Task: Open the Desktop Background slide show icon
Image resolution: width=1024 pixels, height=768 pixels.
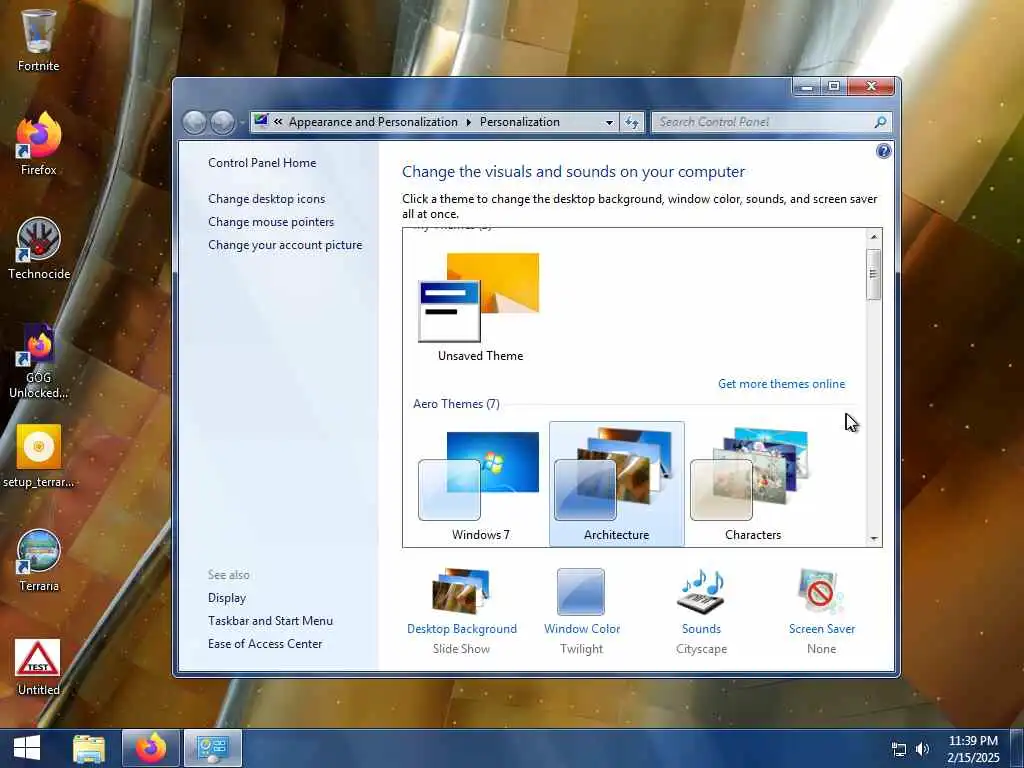Action: pos(461,592)
